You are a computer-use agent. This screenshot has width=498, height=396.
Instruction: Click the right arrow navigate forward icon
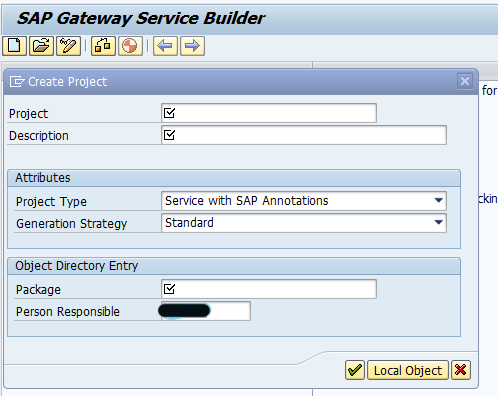(192, 46)
